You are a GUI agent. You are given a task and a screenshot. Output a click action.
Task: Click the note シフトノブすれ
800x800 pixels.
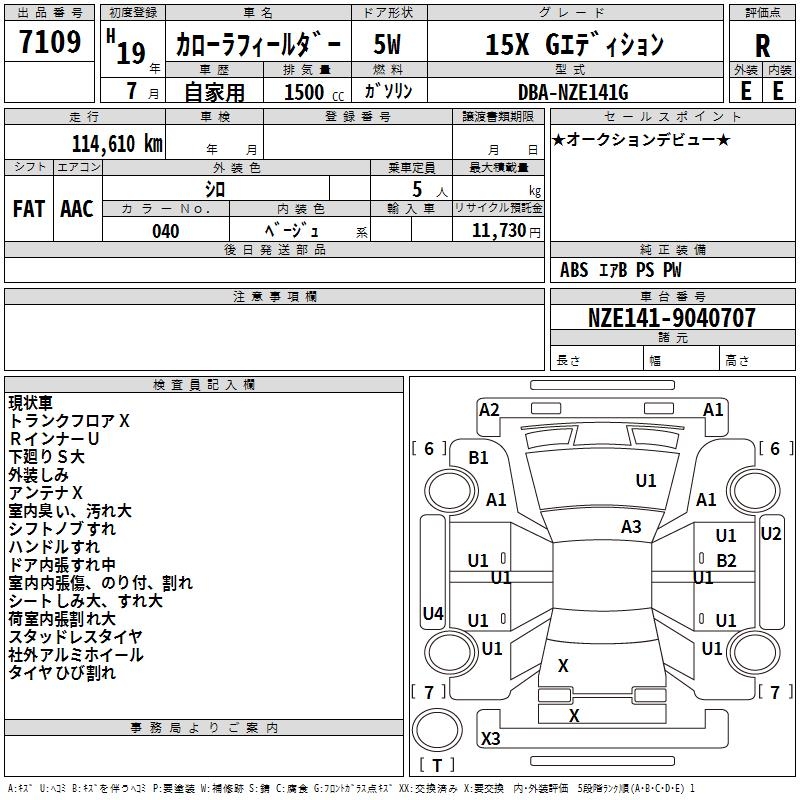coord(62,529)
